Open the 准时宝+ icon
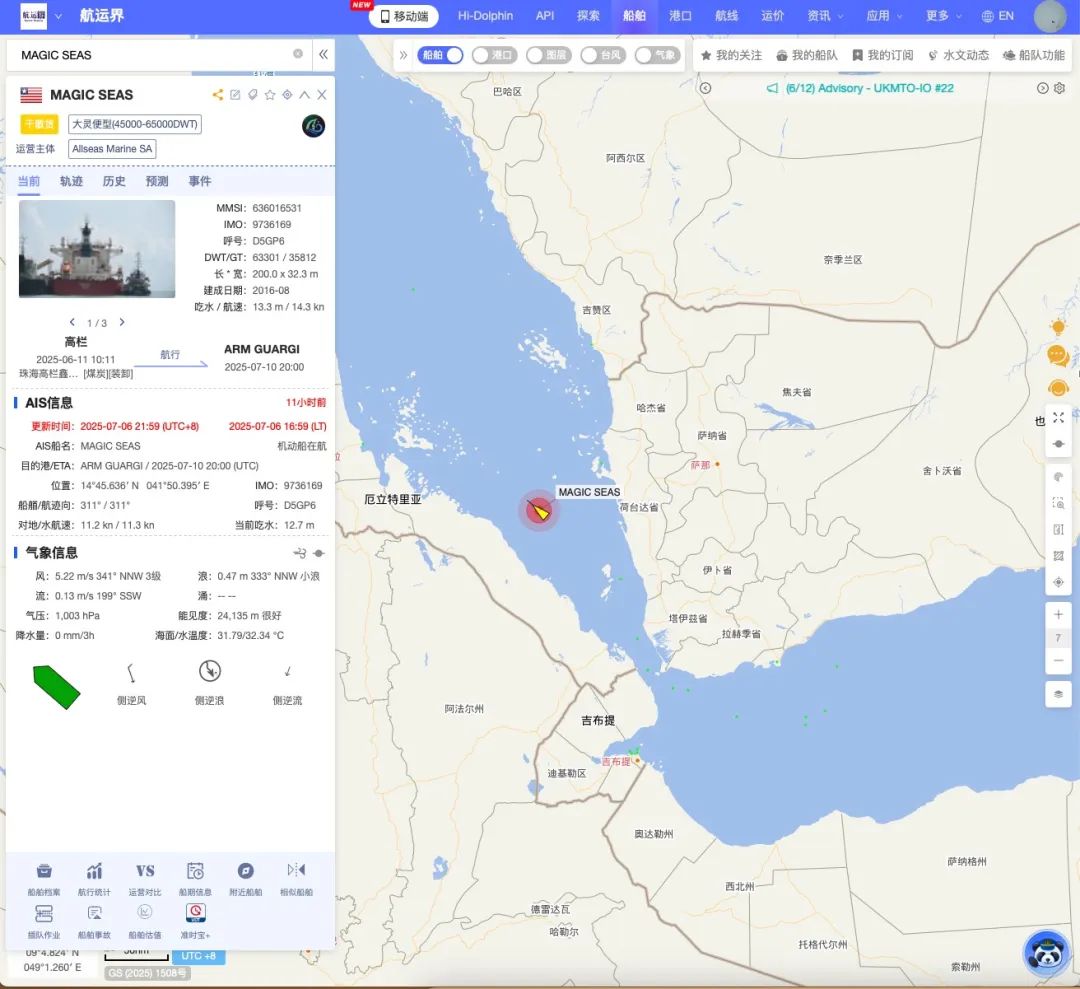 click(196, 913)
